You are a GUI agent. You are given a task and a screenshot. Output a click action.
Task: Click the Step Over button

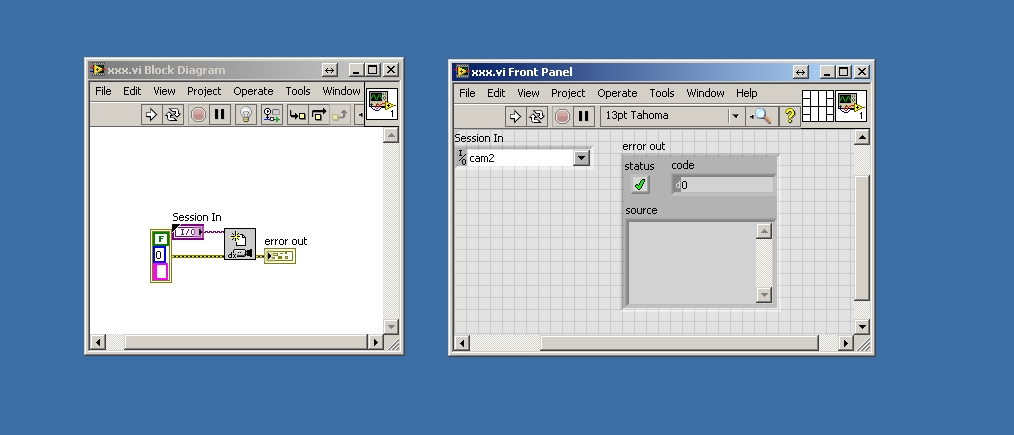(x=319, y=115)
